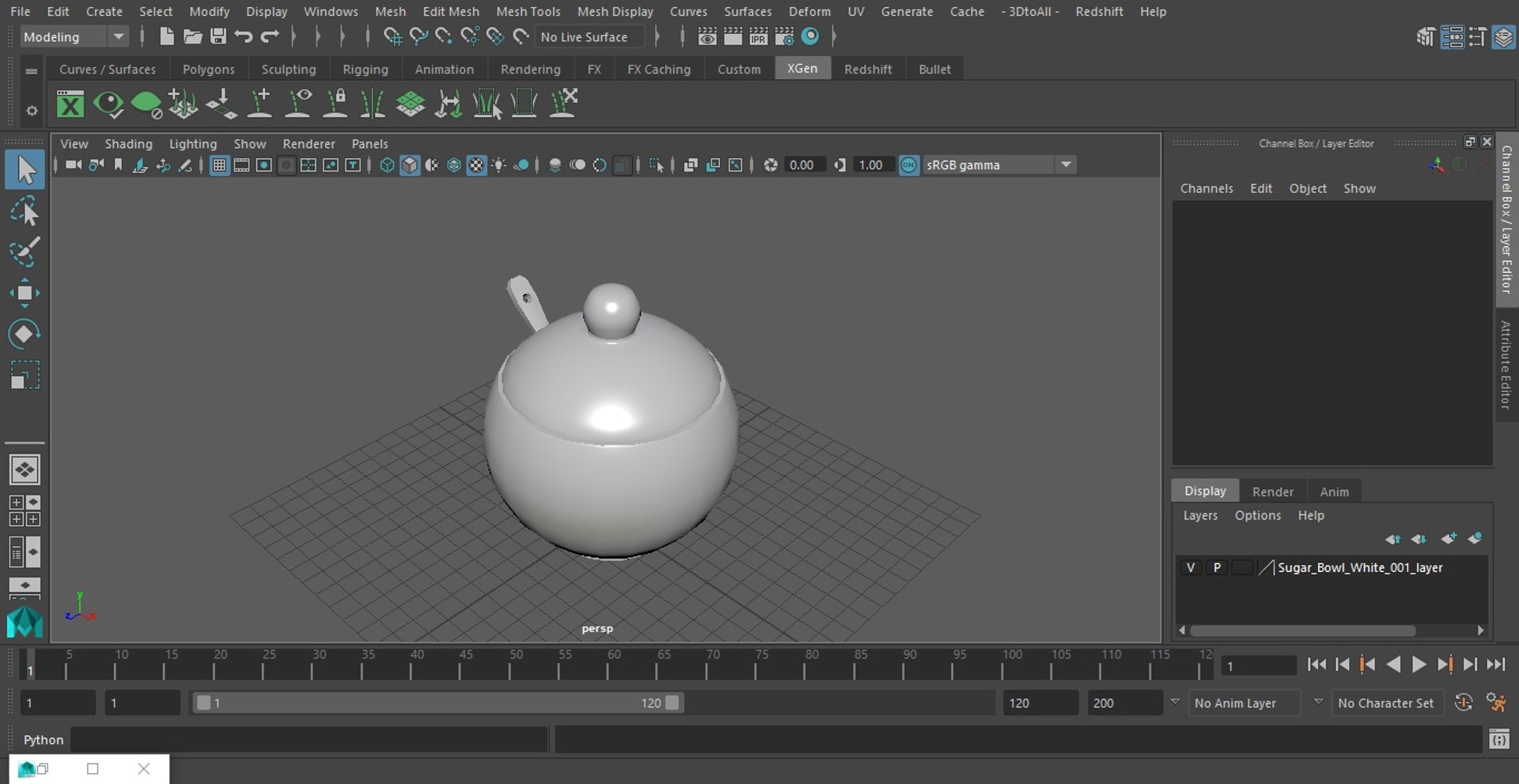Click the Save Scene icon
Image resolution: width=1519 pixels, height=784 pixels.
(218, 36)
